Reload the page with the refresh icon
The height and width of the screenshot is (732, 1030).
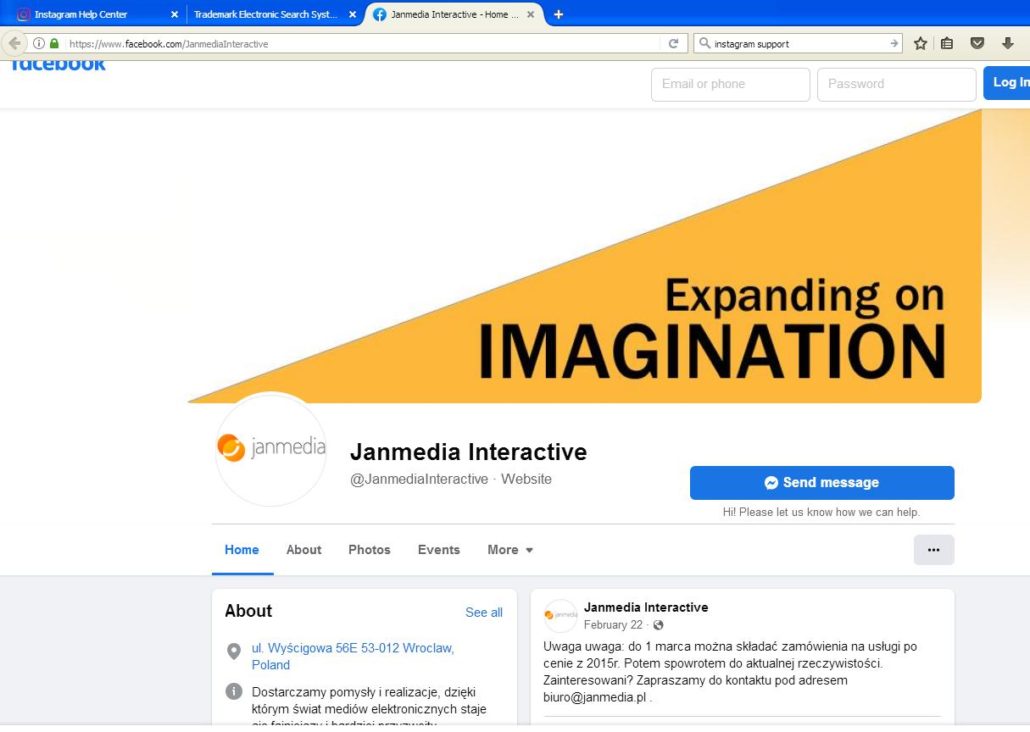(x=673, y=43)
